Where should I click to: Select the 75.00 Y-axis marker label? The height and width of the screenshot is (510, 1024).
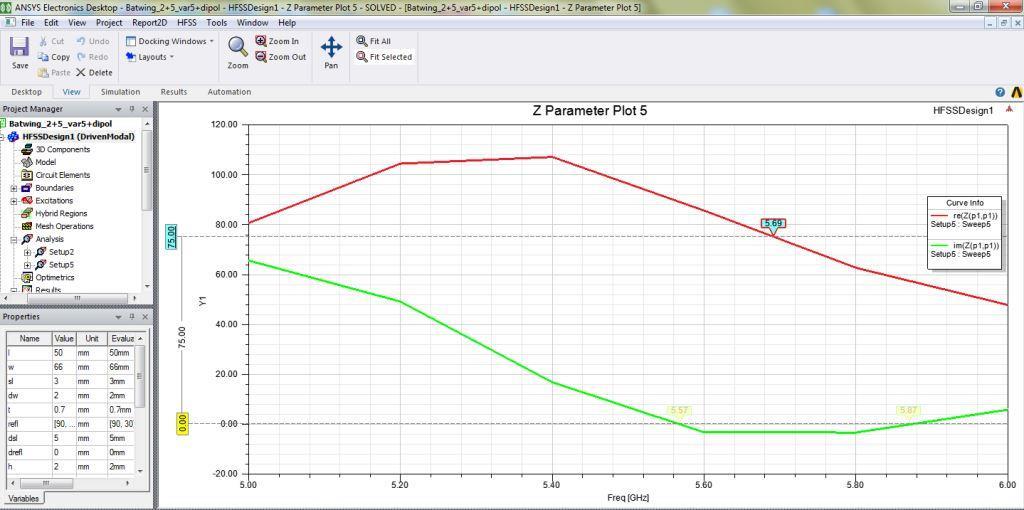coord(172,236)
